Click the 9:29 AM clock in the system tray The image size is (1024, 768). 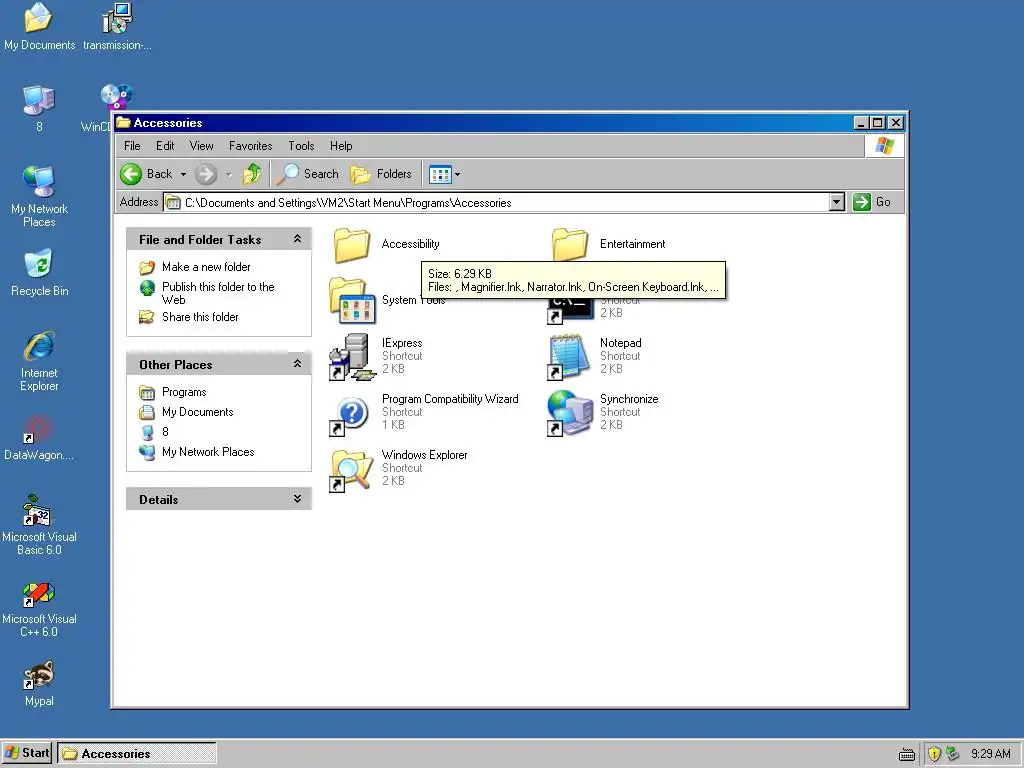(990, 754)
